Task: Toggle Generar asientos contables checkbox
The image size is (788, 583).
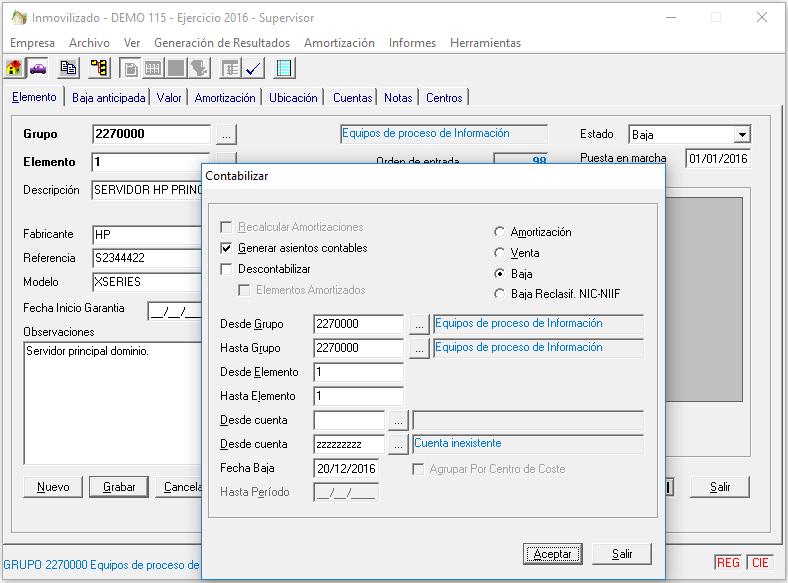Action: tap(227, 248)
